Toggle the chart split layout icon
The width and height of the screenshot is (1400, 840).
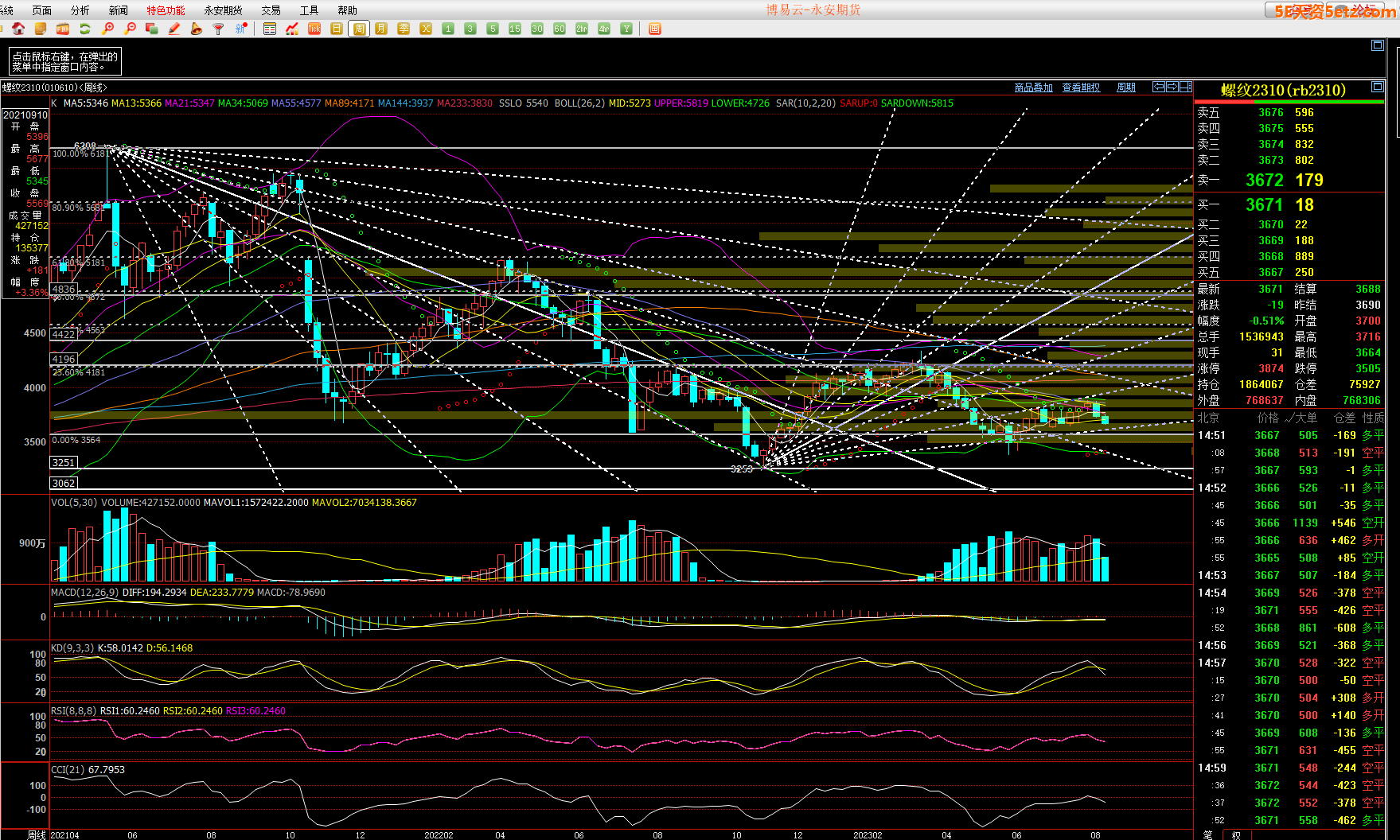point(1186,87)
